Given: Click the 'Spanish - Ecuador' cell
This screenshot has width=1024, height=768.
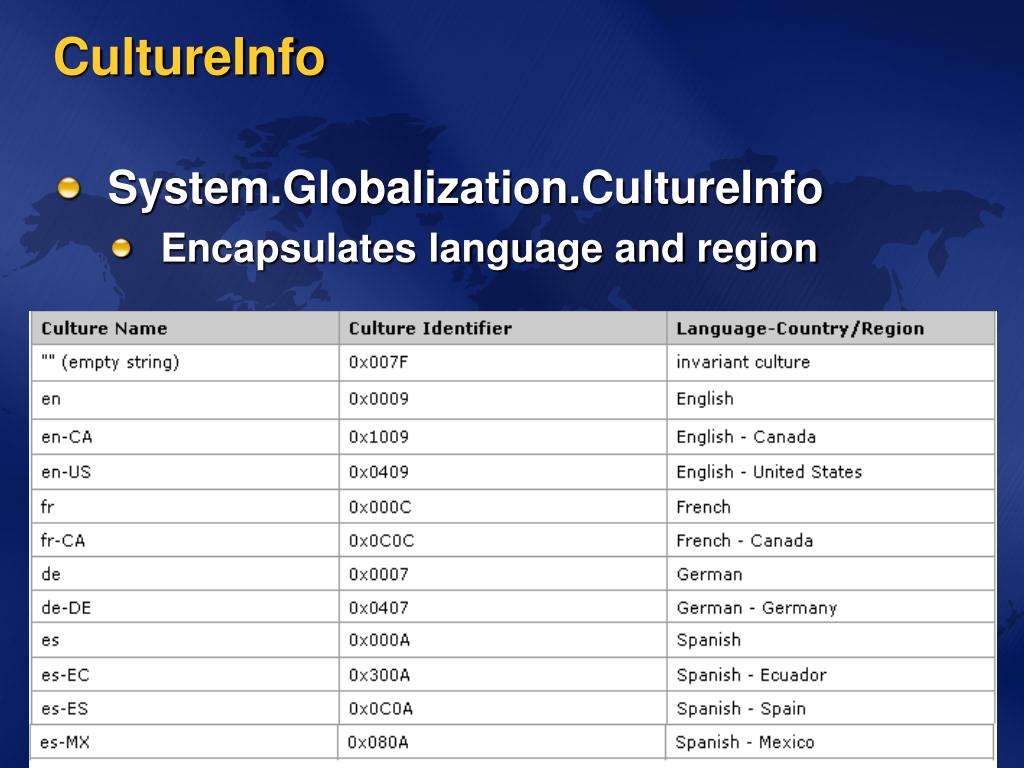Looking at the screenshot, I should (x=831, y=675).
